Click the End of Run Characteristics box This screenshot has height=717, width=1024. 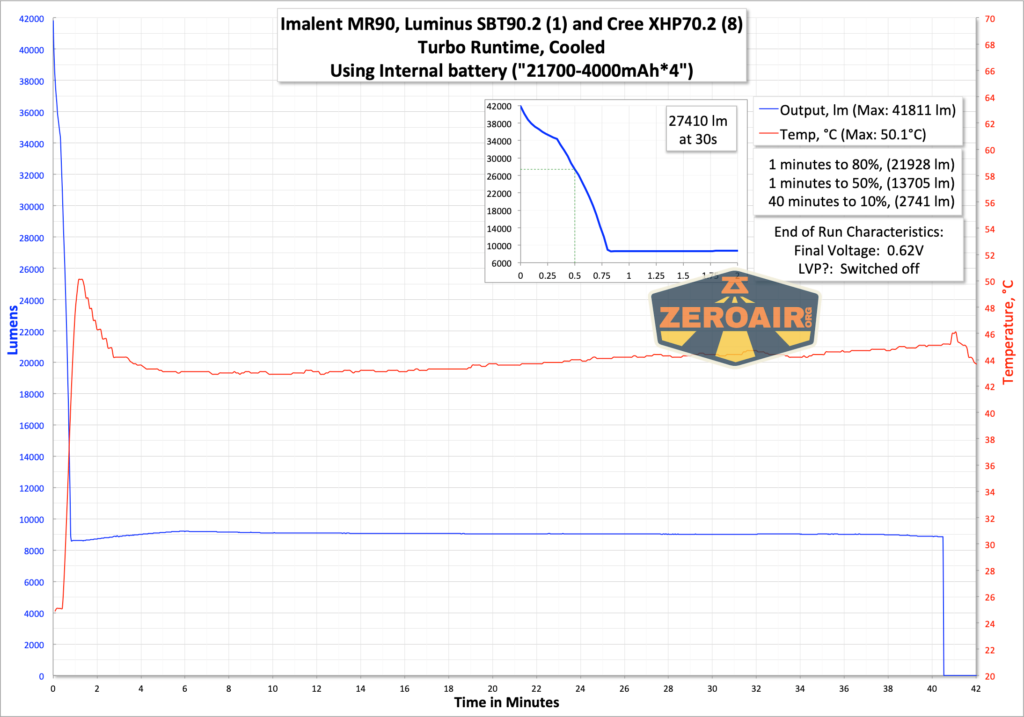pyautogui.click(x=859, y=250)
